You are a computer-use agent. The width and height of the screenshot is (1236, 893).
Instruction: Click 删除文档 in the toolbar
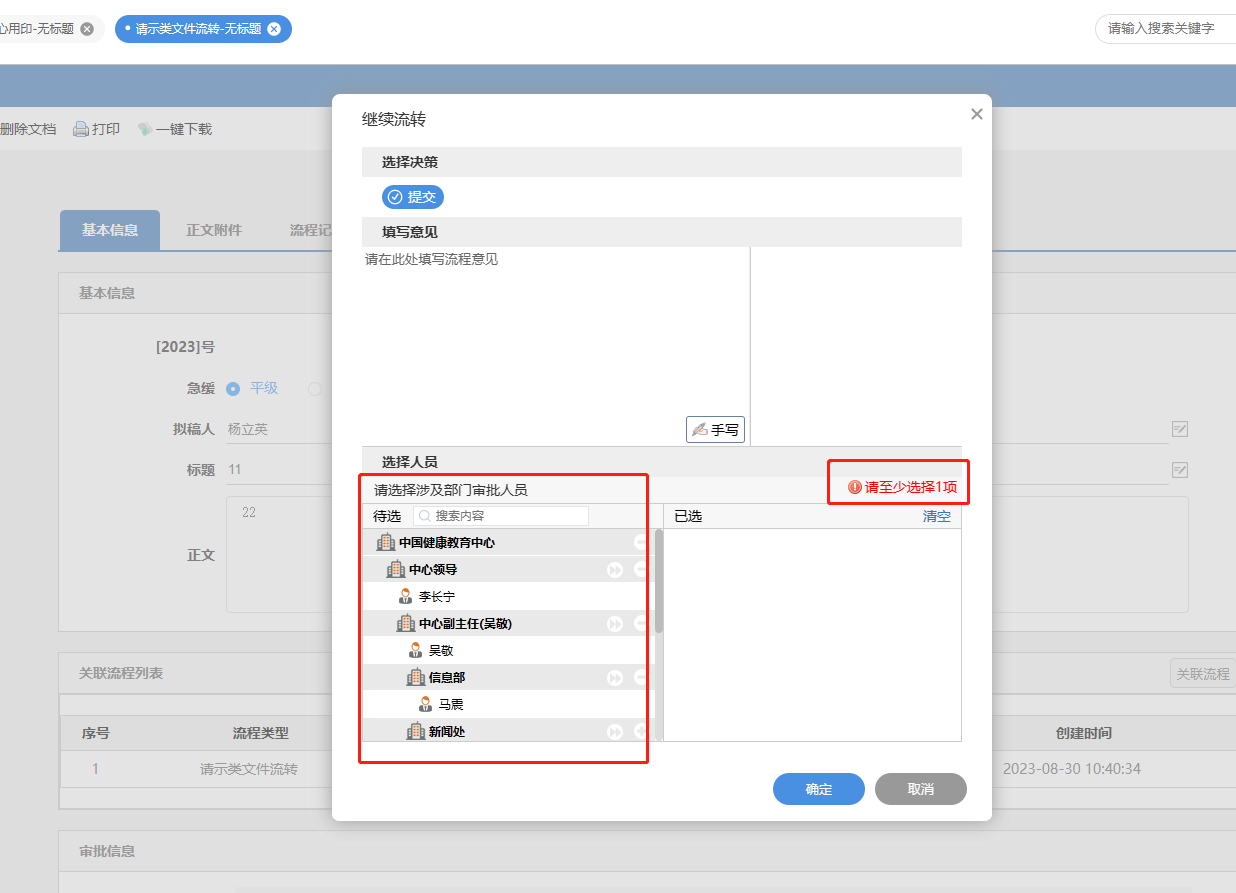28,129
